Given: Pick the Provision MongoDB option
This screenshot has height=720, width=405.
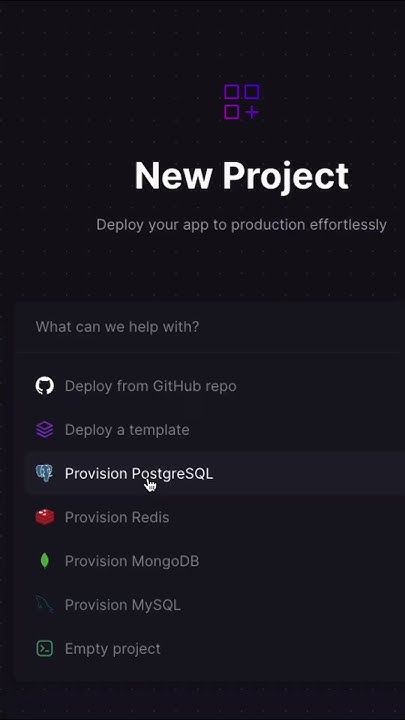Looking at the screenshot, I should [132, 561].
